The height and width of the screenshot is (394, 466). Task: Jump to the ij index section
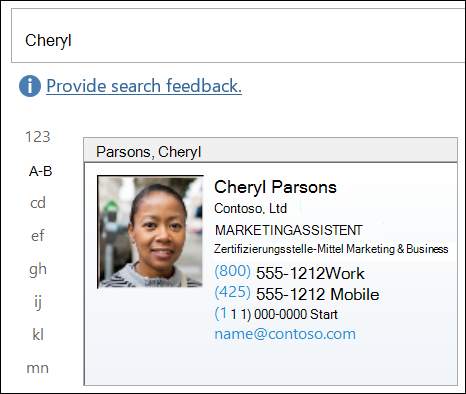tap(38, 302)
